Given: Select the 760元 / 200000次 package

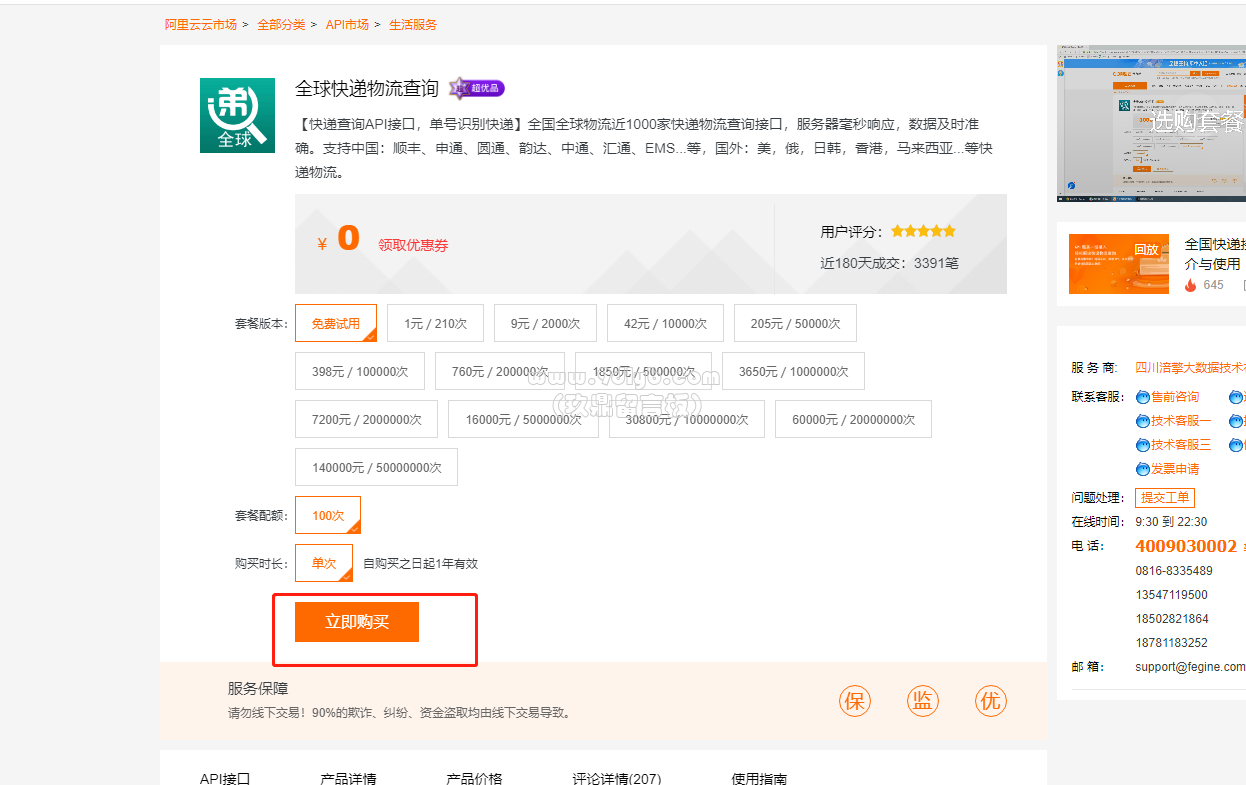Looking at the screenshot, I should pyautogui.click(x=500, y=371).
